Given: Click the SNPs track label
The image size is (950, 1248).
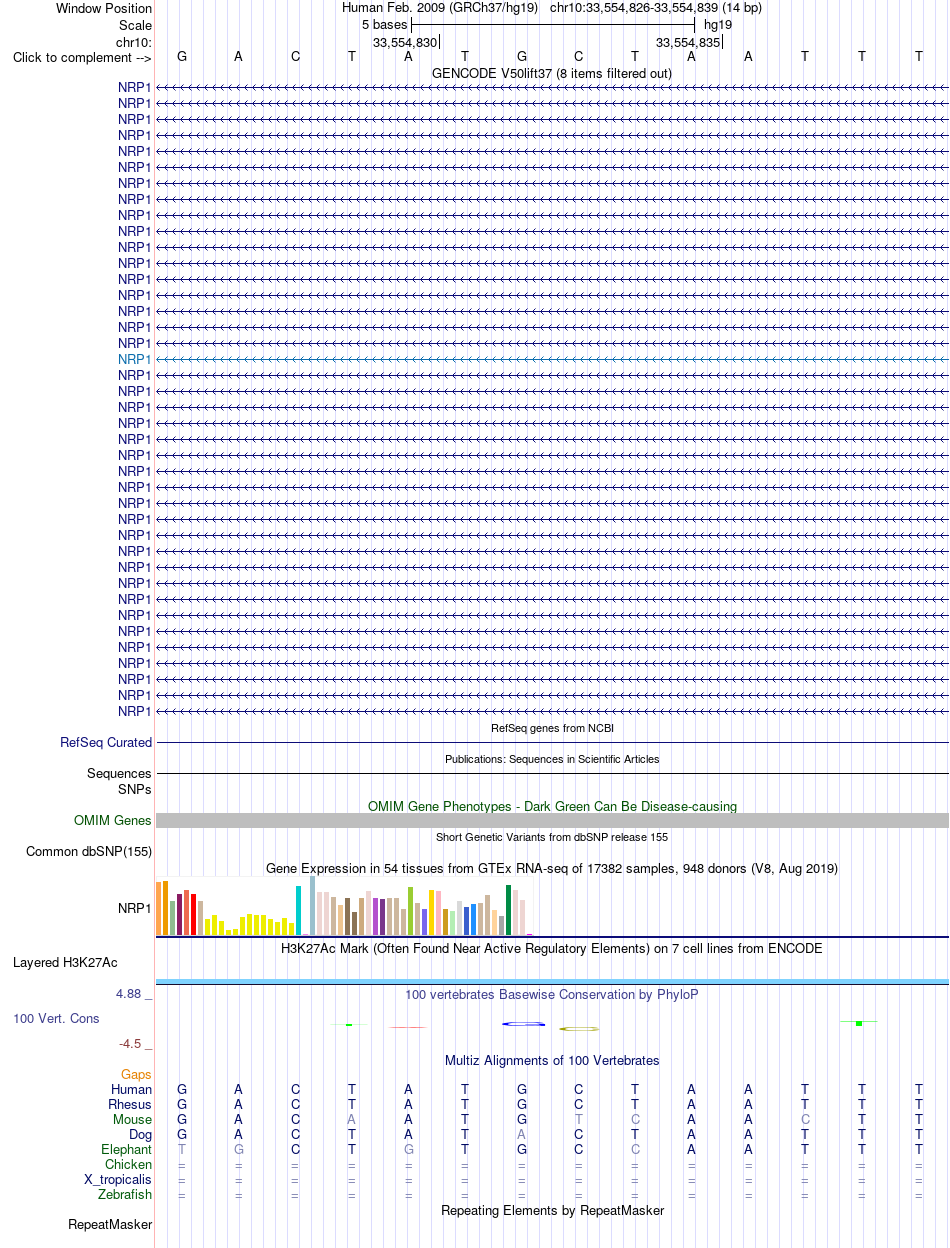Looking at the screenshot, I should click(135, 789).
